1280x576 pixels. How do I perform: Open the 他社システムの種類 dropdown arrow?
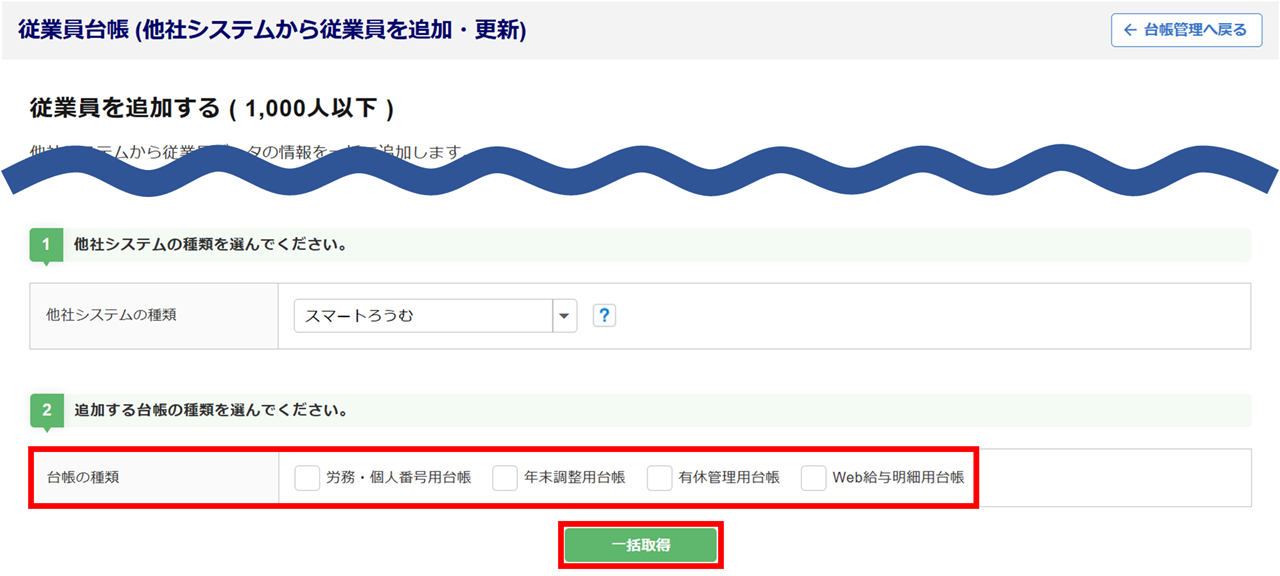tap(565, 316)
